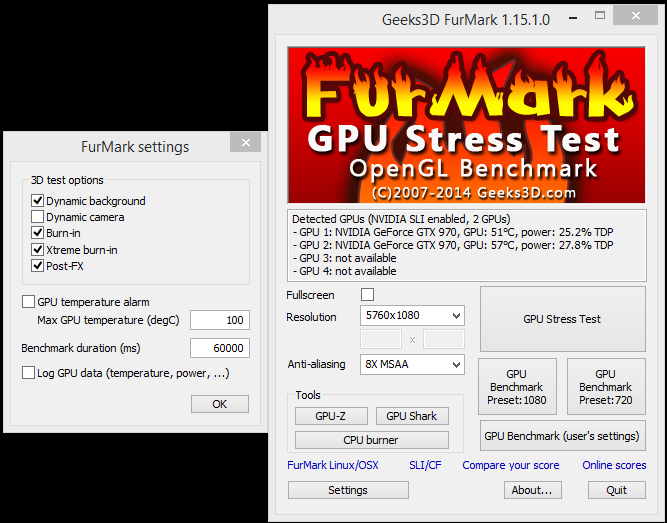Click the FurMark settings title text

click(x=135, y=147)
